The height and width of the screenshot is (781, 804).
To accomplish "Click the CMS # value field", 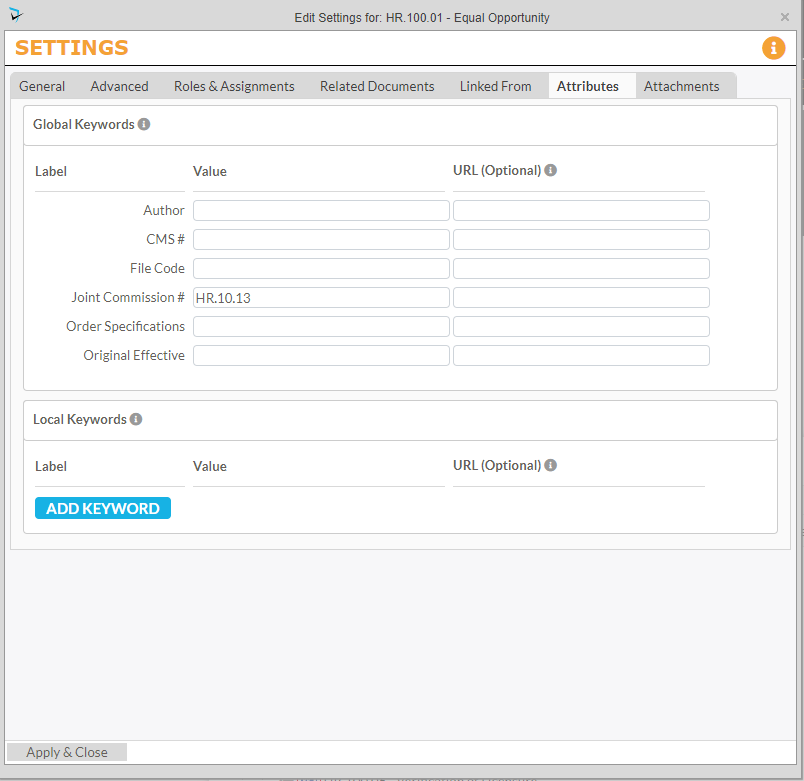I will [321, 239].
